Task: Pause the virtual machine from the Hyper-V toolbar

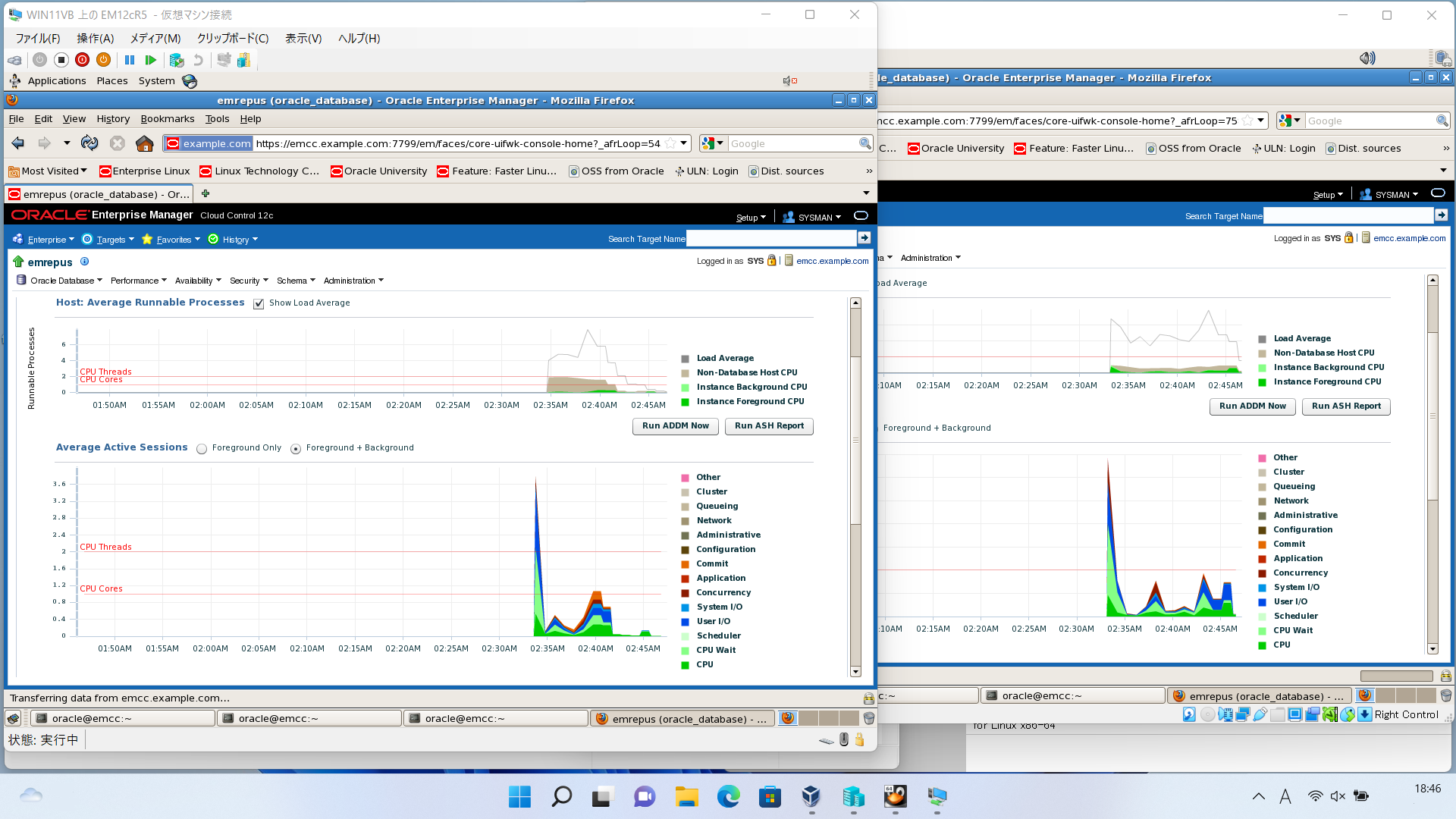Action: pos(130,60)
